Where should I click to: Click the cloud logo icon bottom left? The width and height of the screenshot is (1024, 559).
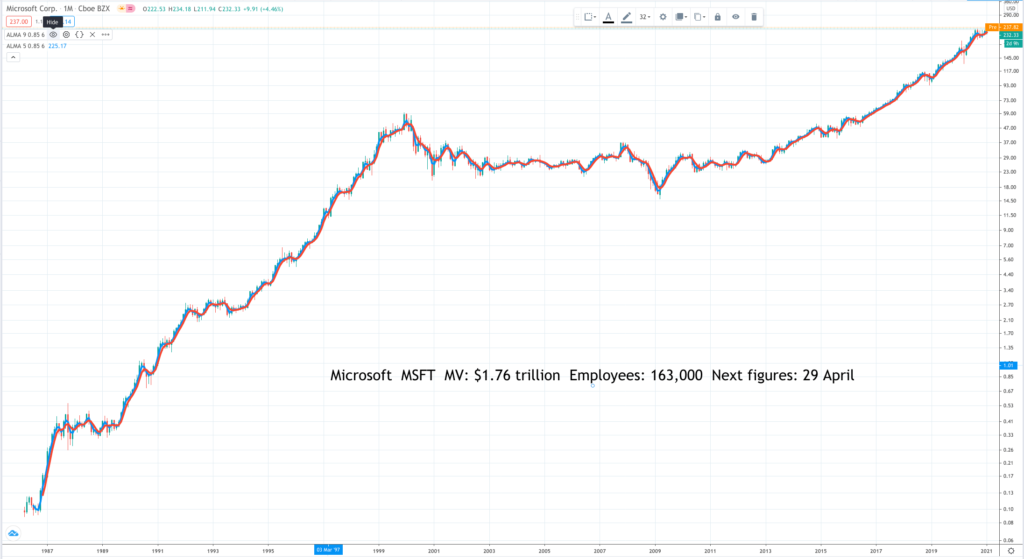pos(13,534)
